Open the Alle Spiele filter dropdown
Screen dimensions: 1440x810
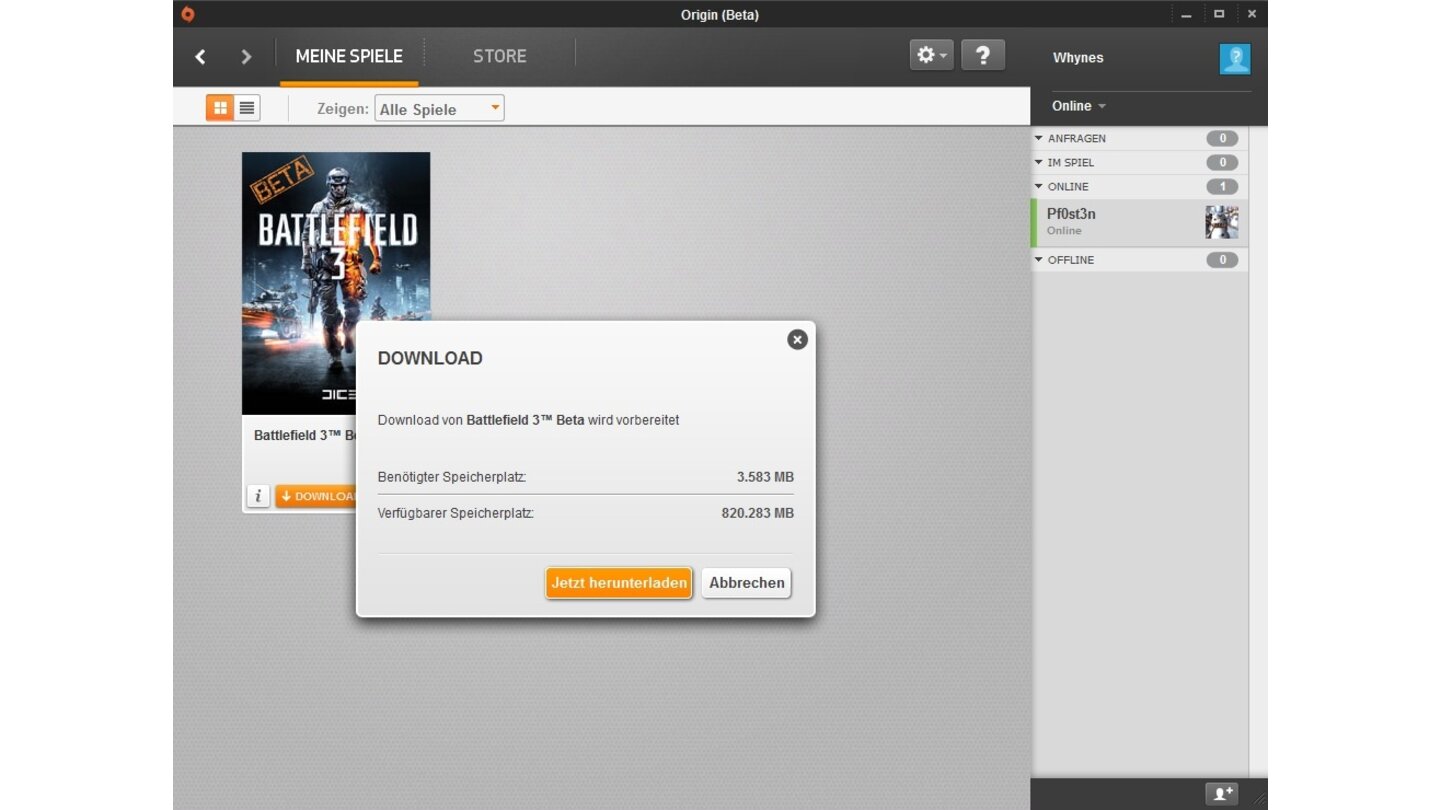(439, 109)
